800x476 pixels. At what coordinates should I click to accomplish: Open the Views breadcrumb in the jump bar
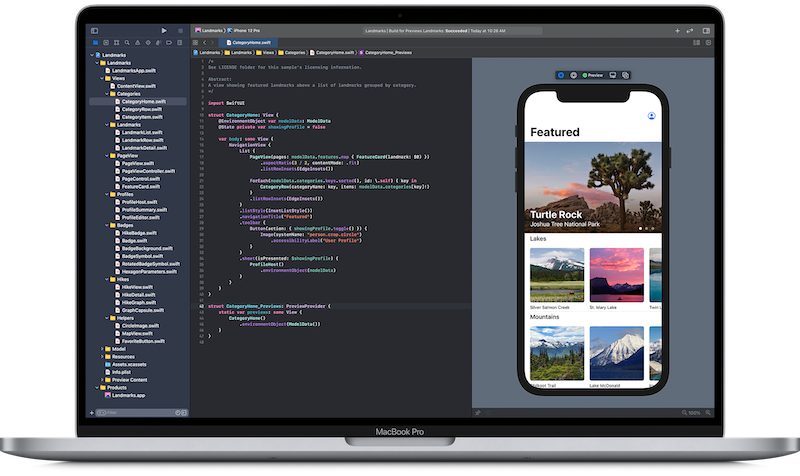coord(265,53)
